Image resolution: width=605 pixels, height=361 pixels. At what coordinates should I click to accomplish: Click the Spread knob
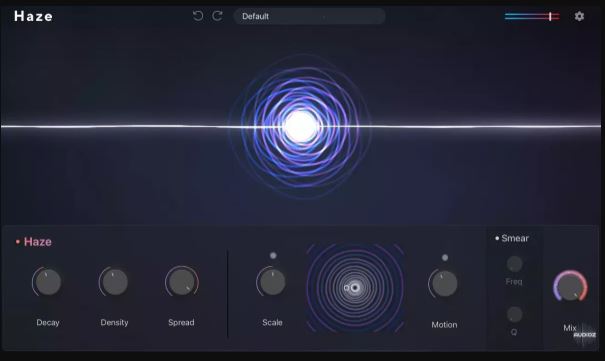click(x=182, y=282)
